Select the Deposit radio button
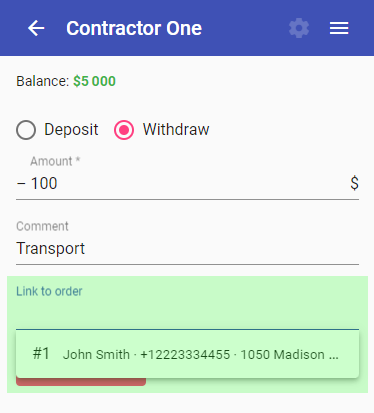Screen dimensions: 374x413 click(26, 130)
